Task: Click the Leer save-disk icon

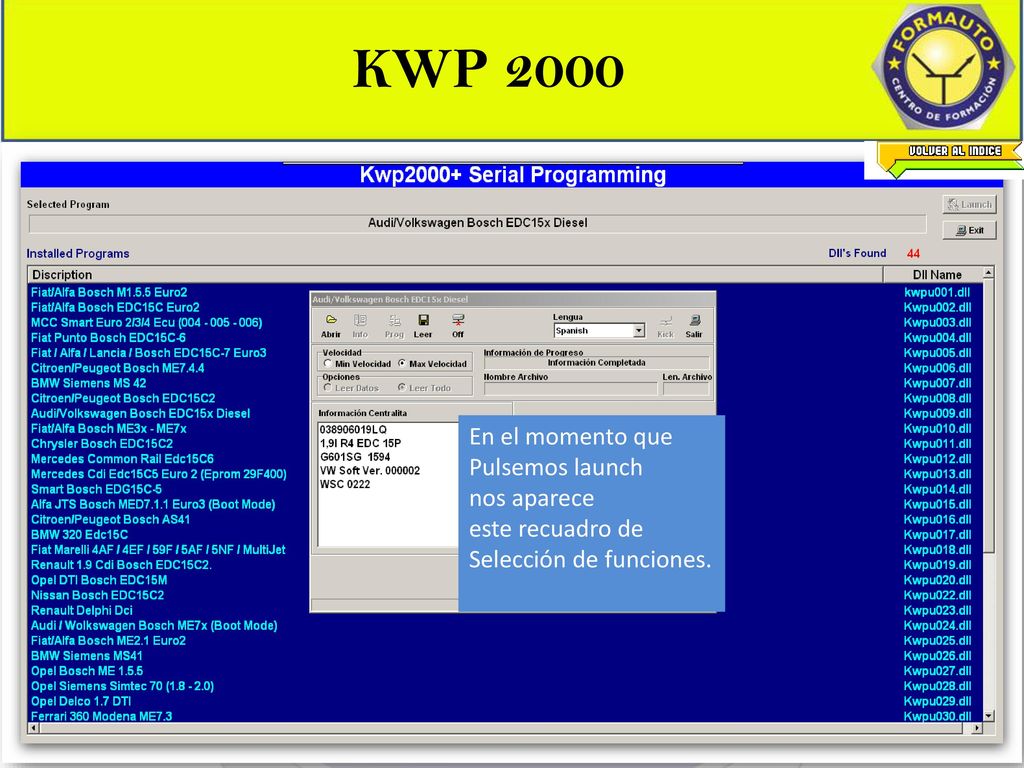Action: point(423,320)
